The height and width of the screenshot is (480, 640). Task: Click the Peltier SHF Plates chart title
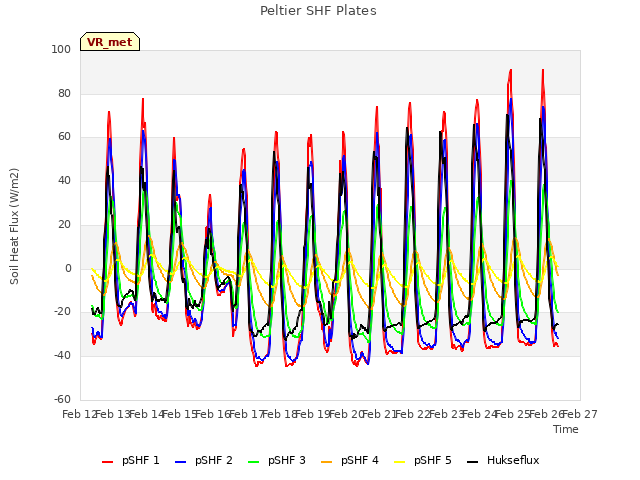(x=318, y=11)
